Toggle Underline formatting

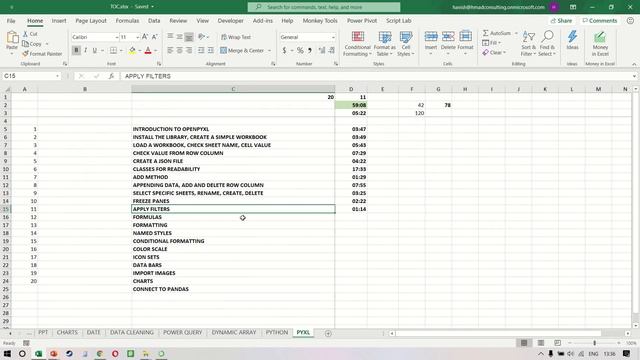click(95, 51)
